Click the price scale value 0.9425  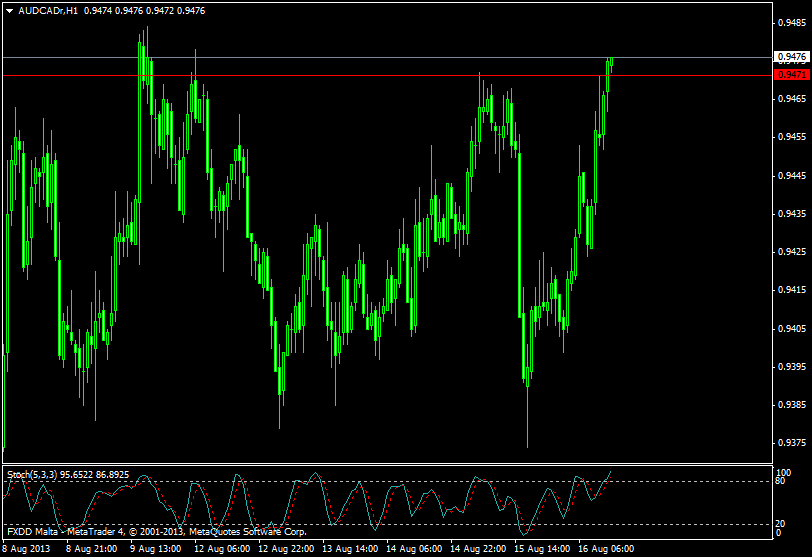(x=792, y=252)
